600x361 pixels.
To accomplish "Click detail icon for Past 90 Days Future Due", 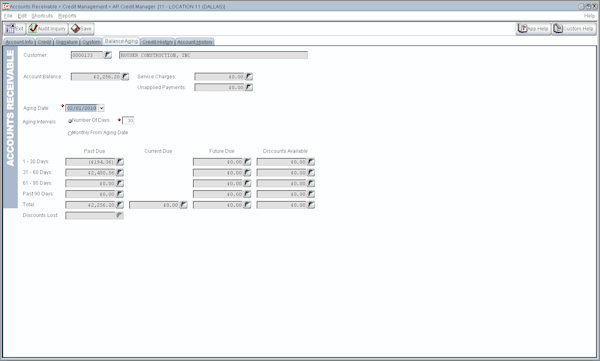I will tap(248, 194).
